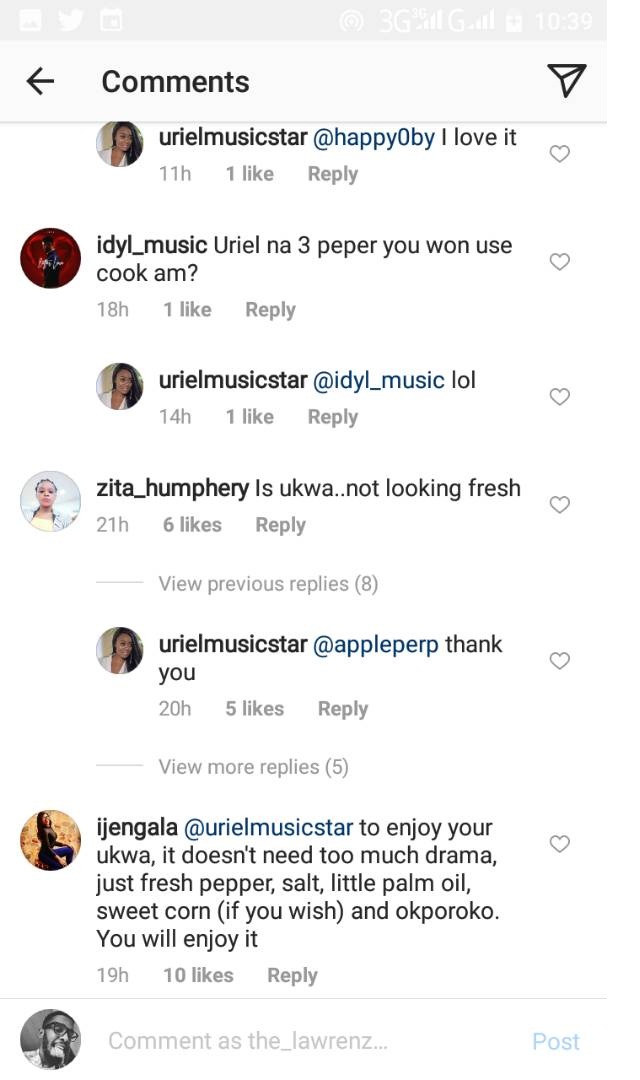The height and width of the screenshot is (1080, 640).
Task: Open the direct share paper plane icon
Action: (566, 81)
